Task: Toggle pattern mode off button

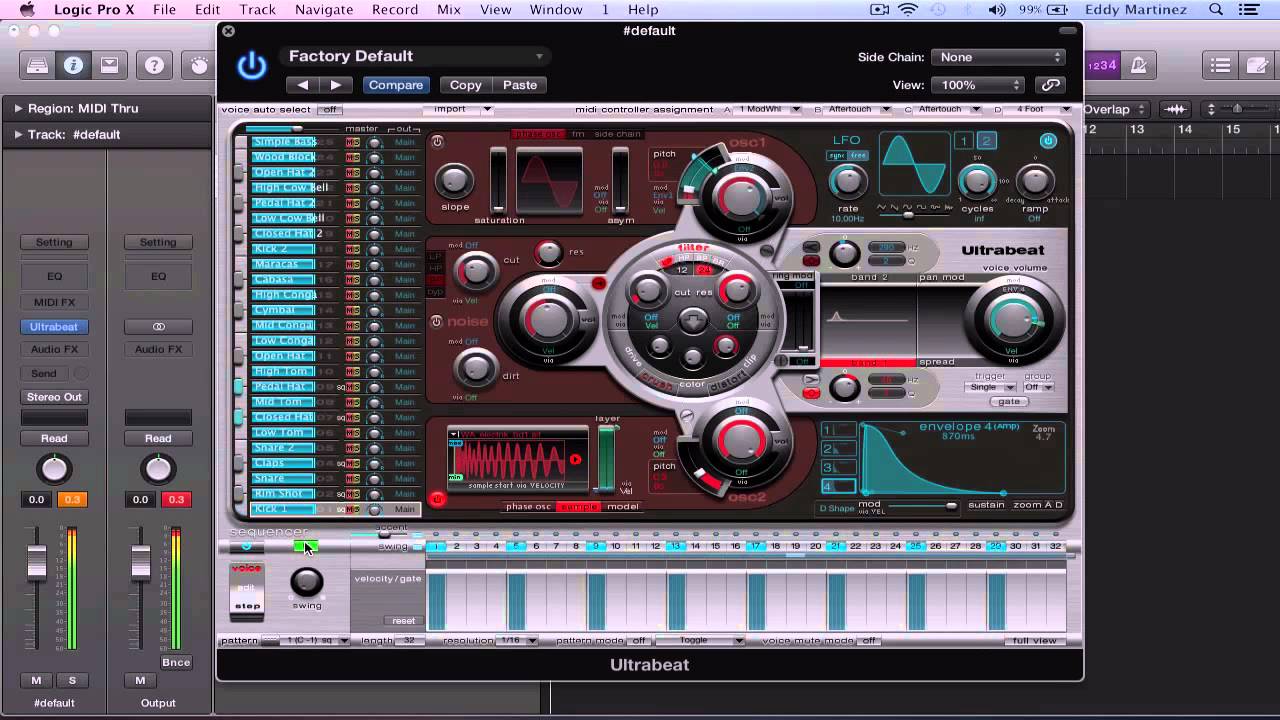Action: pyautogui.click(x=639, y=640)
